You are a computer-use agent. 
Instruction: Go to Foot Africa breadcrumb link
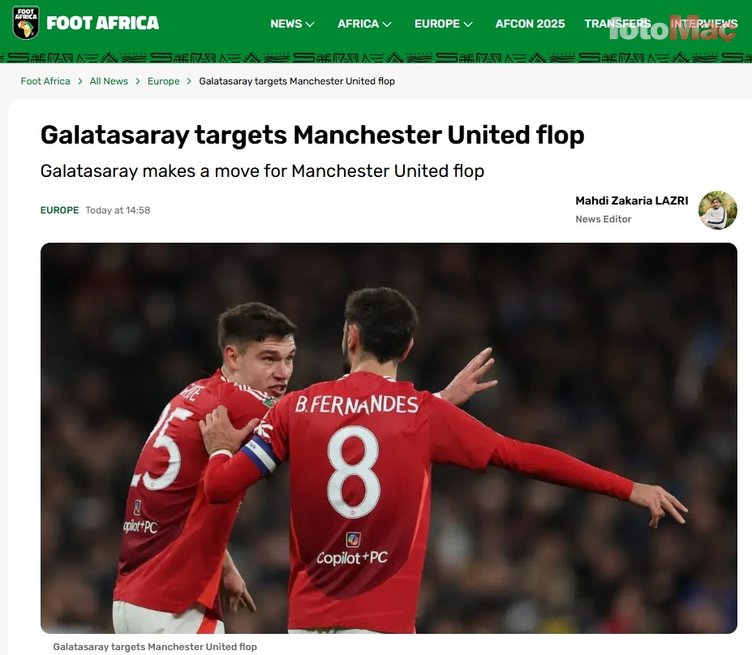tap(45, 81)
